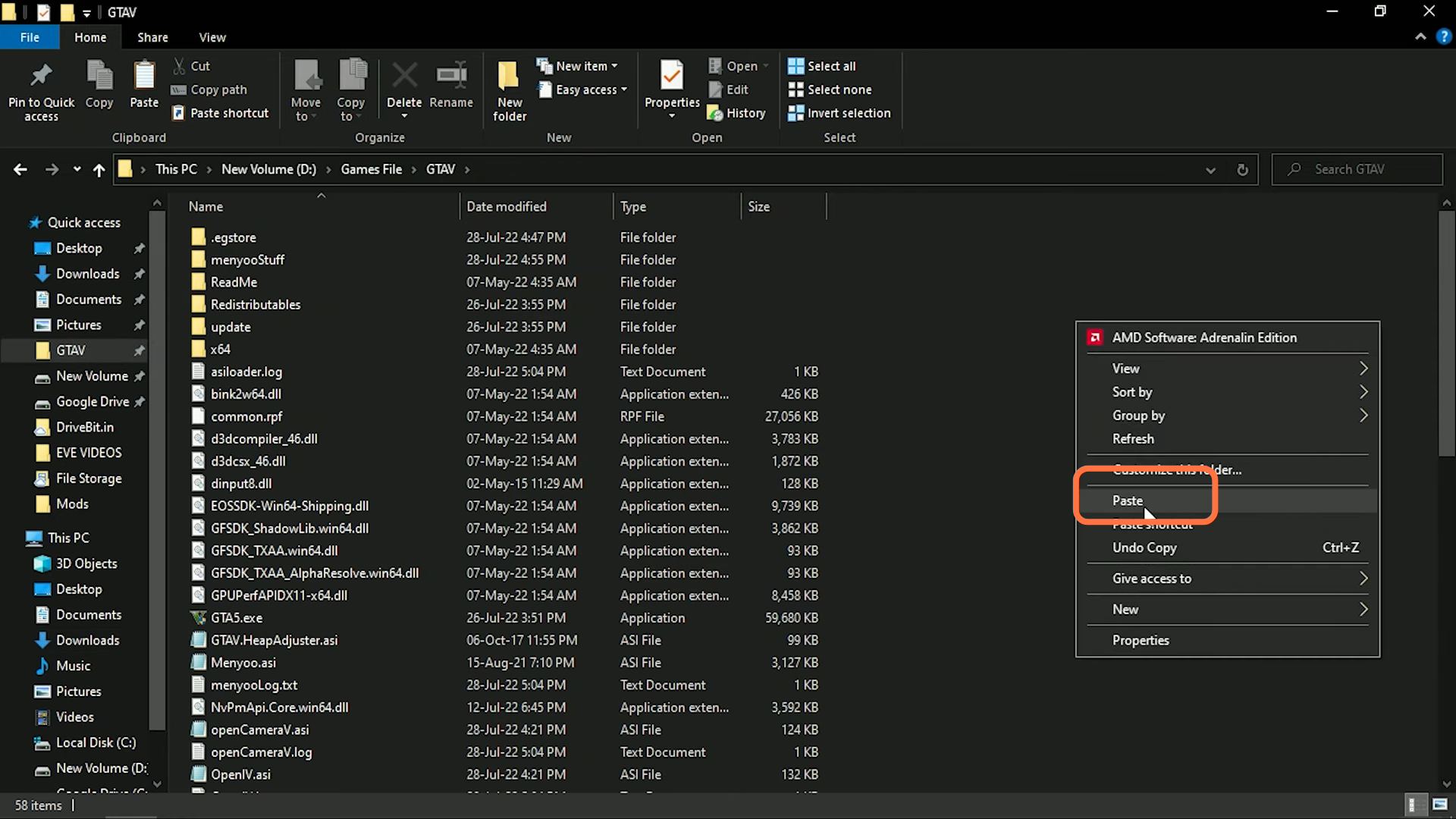
Task: Open View submenu in context menu
Action: point(1228,369)
